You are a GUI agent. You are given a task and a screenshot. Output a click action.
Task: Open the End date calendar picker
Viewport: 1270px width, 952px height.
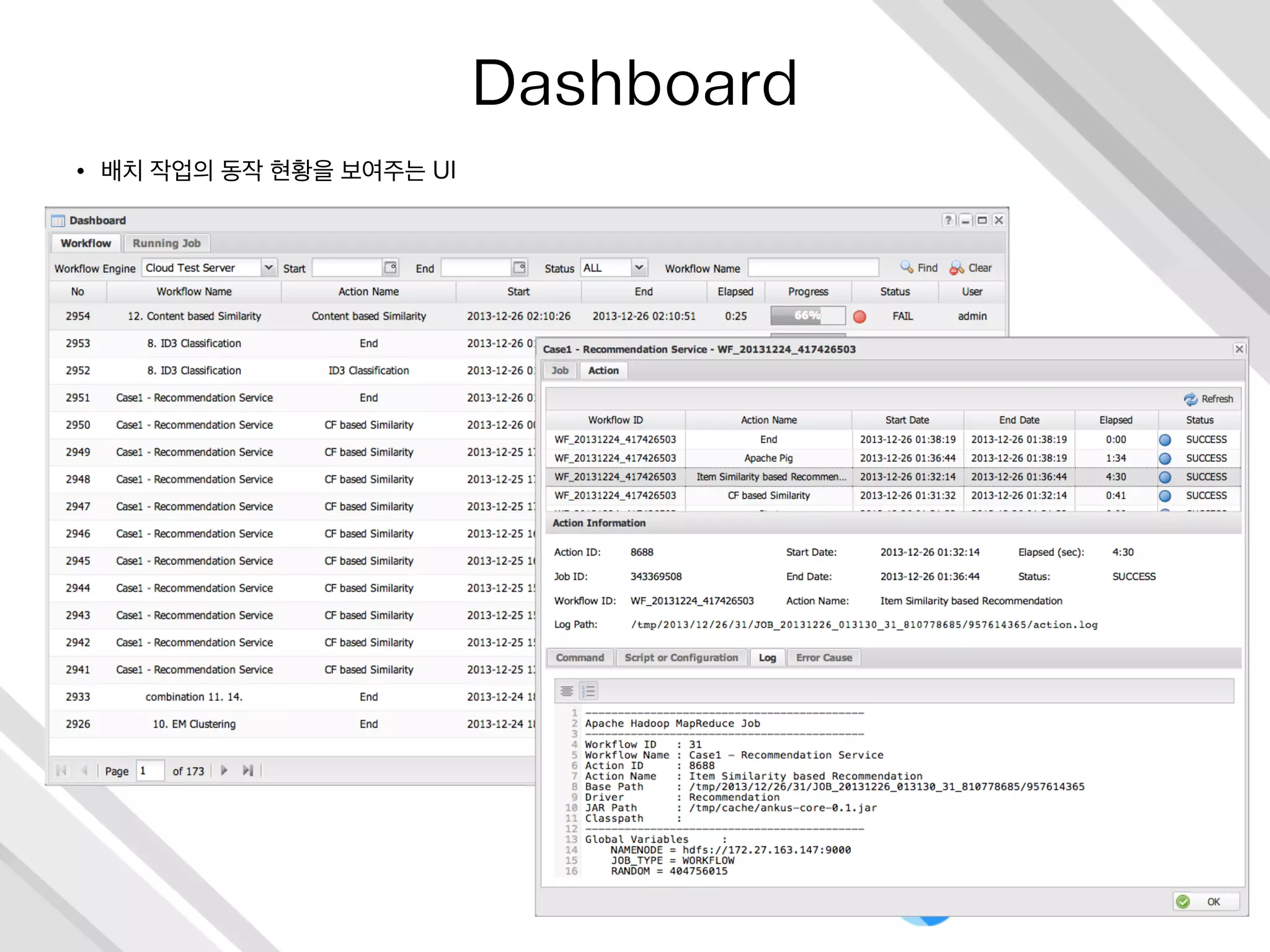click(519, 267)
